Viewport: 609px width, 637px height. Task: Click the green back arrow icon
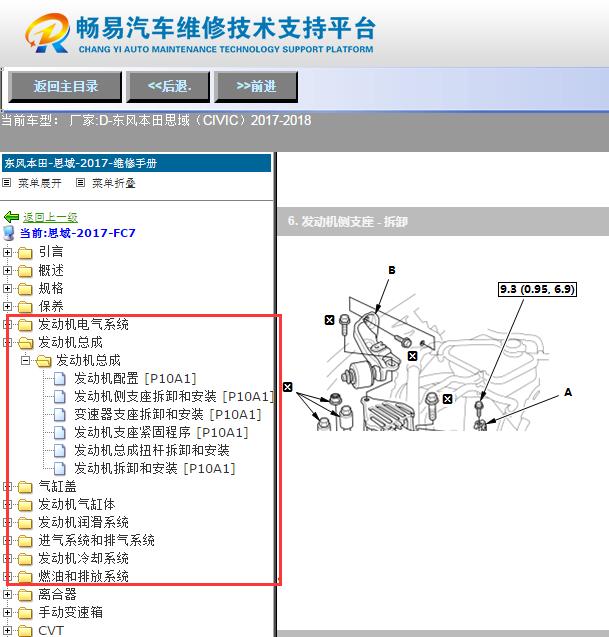[x=11, y=217]
